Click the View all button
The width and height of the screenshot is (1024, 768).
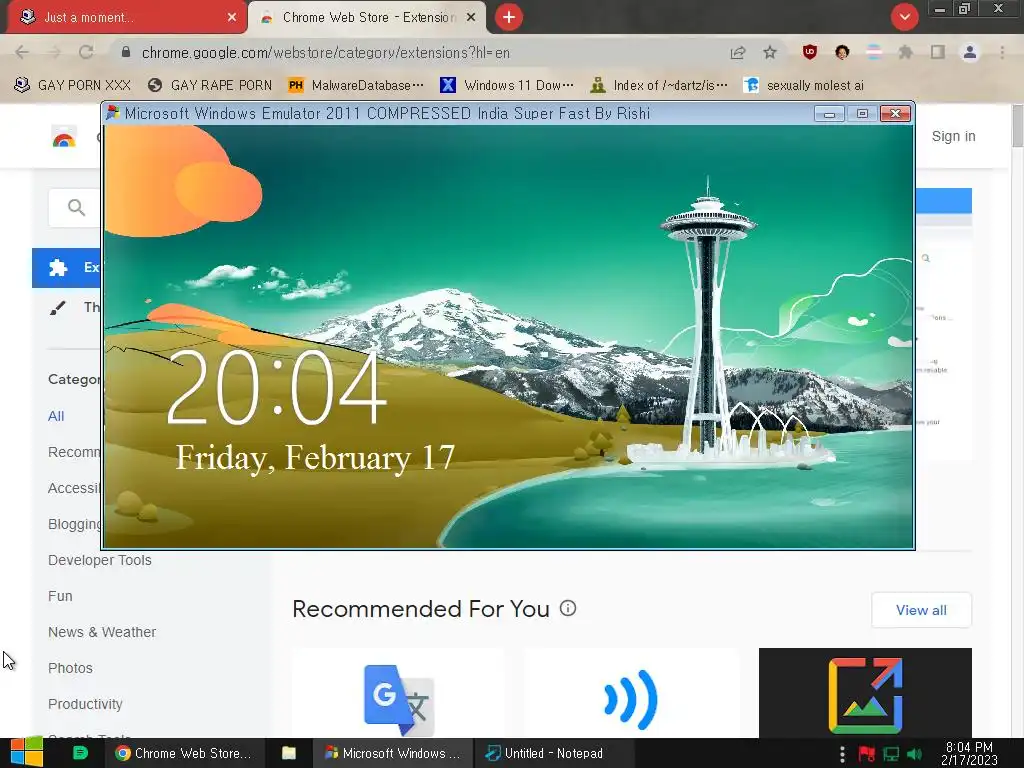point(921,610)
